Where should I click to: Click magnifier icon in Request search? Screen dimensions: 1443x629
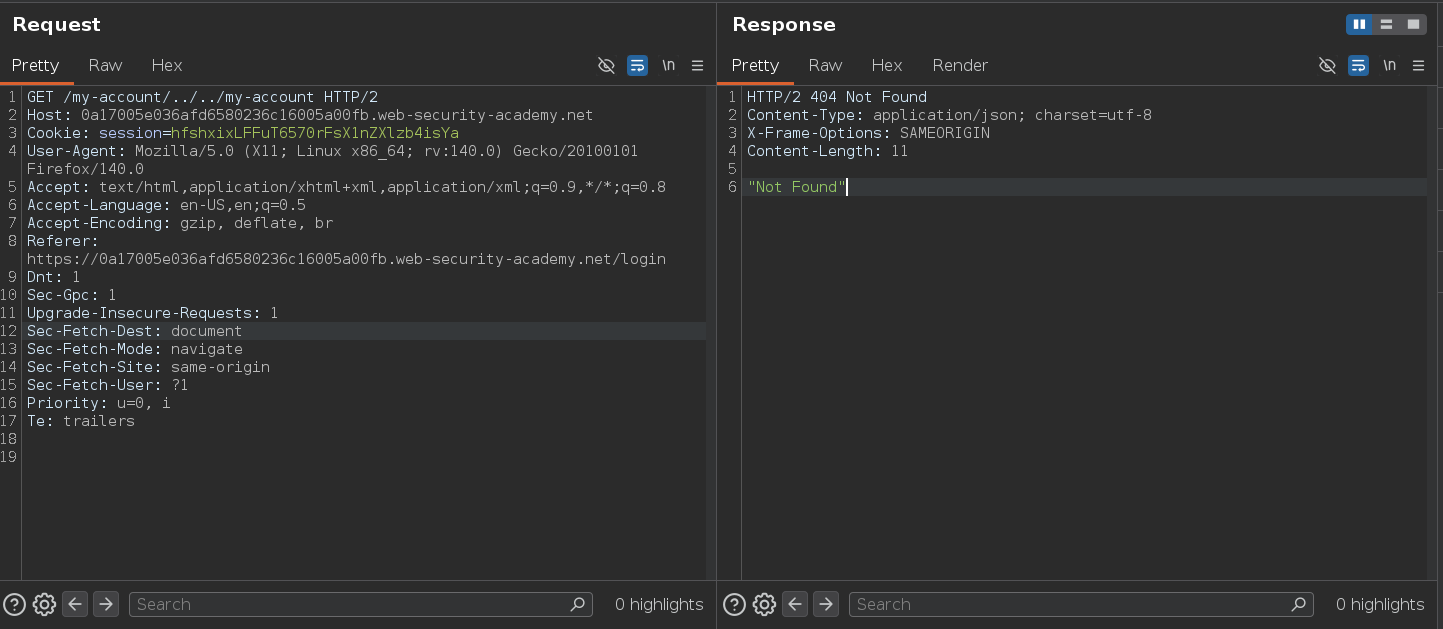577,604
